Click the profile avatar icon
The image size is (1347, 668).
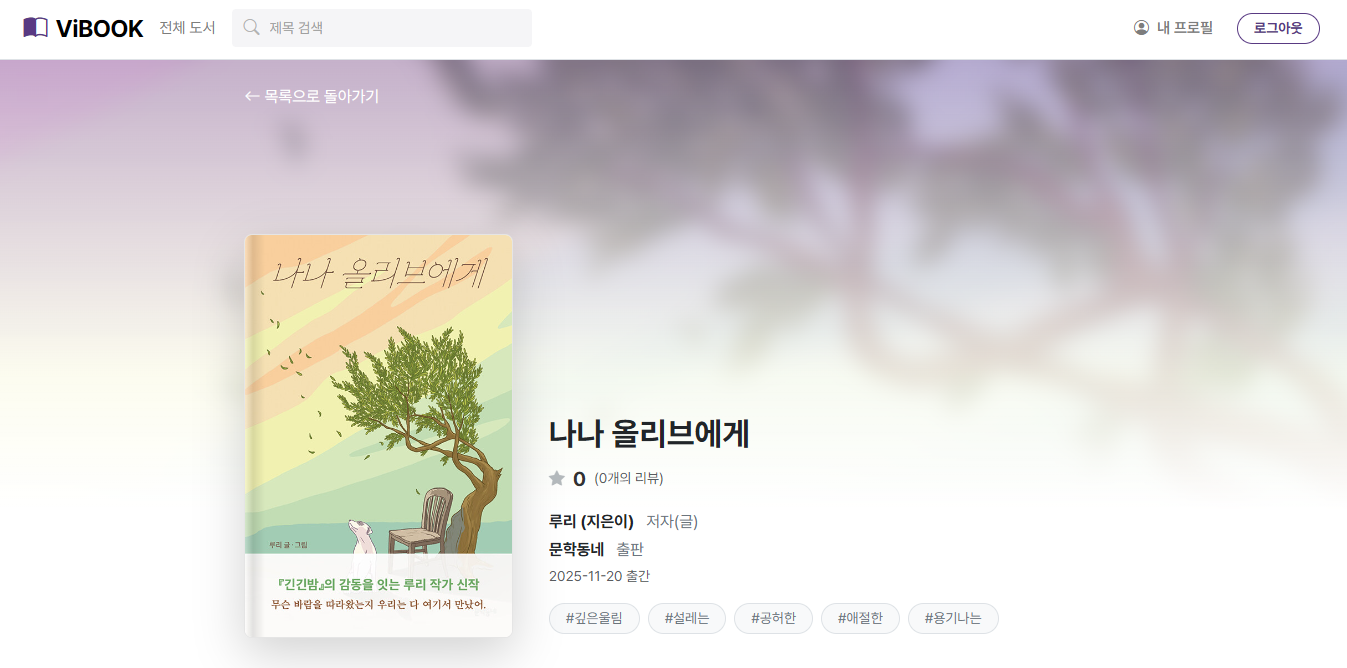1141,28
